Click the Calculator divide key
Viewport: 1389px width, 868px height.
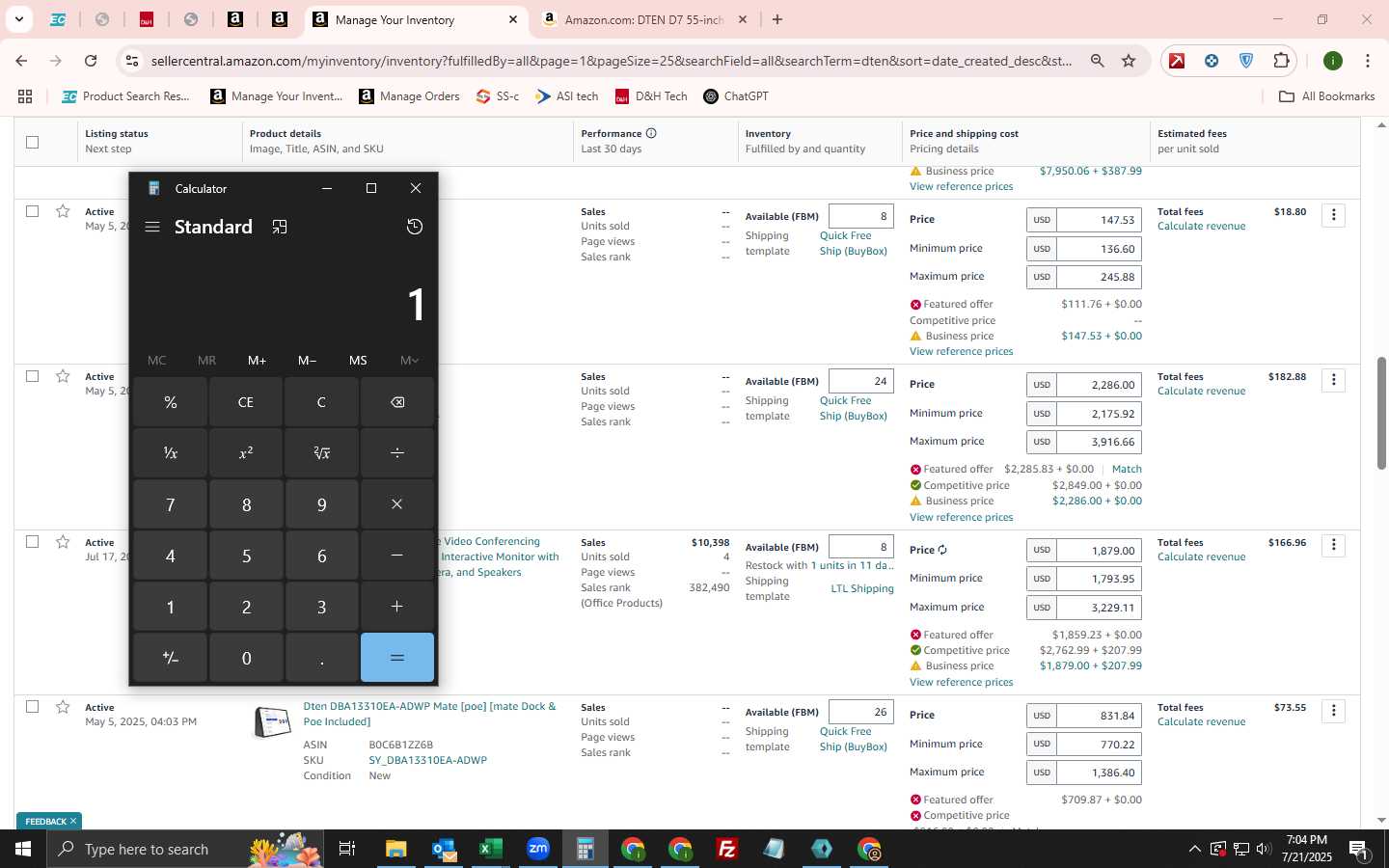point(397,453)
